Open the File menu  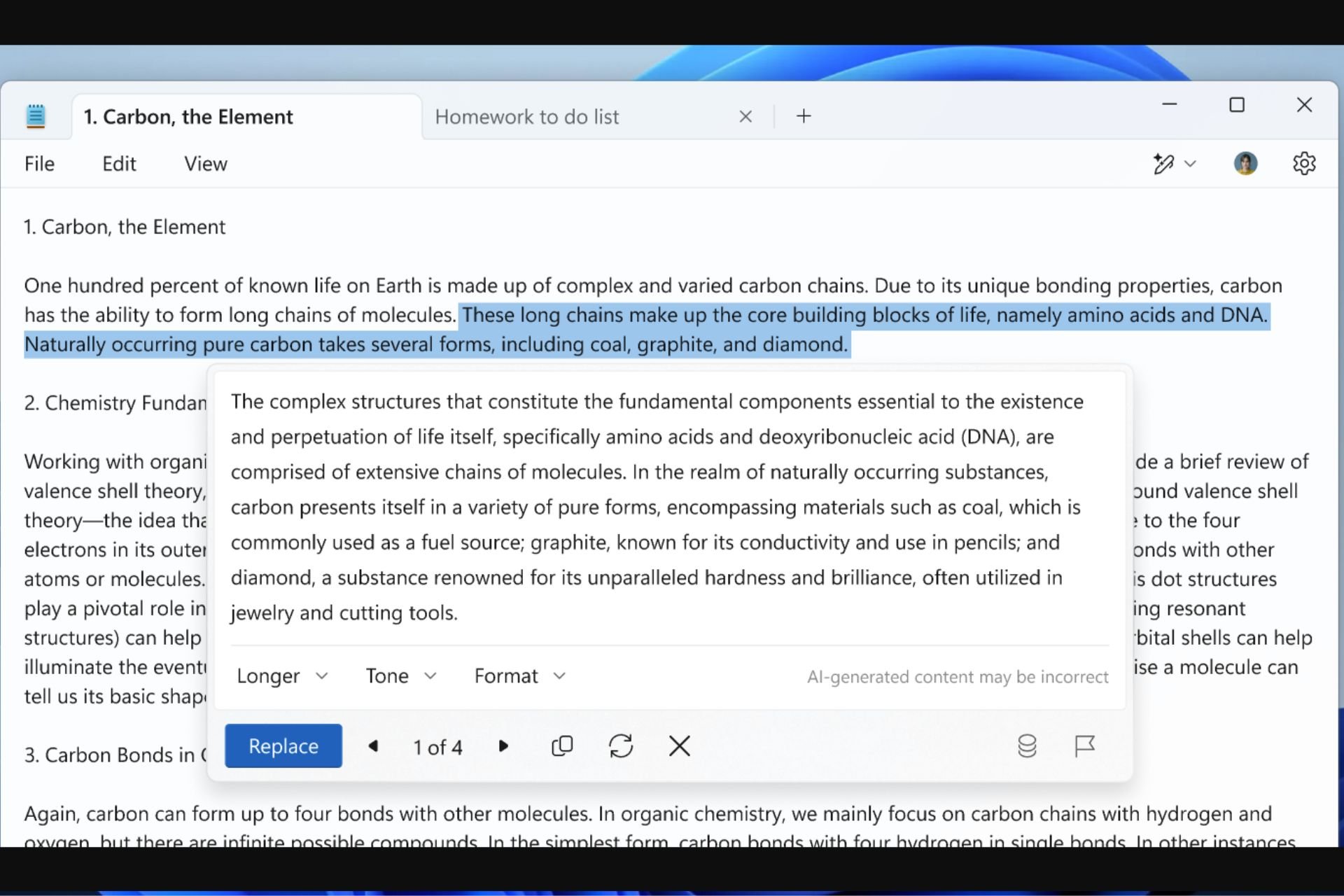tap(39, 164)
